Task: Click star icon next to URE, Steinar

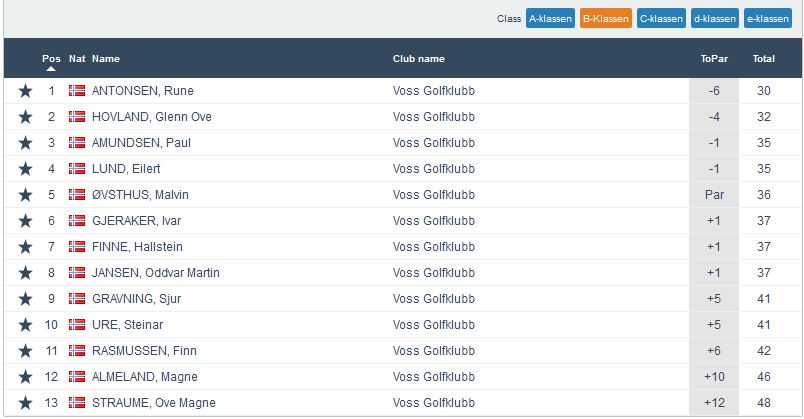Action: click(x=25, y=325)
